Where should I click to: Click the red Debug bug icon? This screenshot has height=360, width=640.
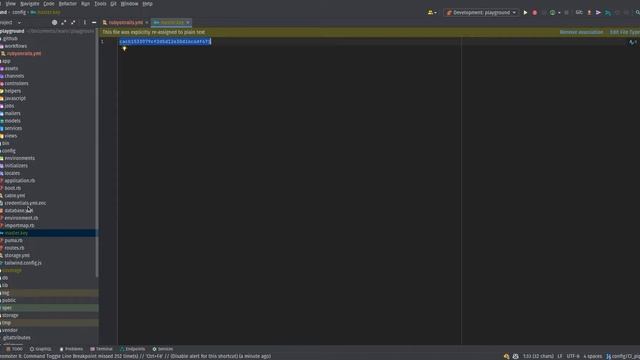click(x=535, y=13)
